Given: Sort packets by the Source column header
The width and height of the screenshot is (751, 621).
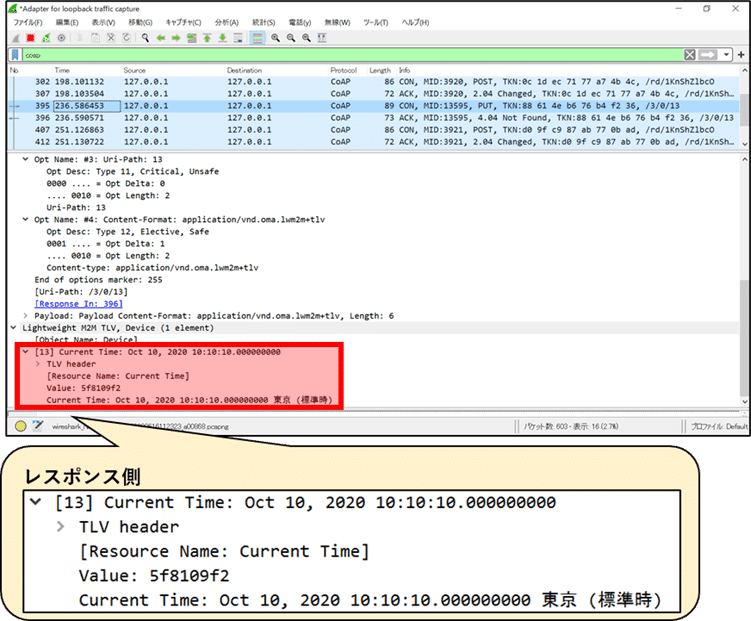Looking at the screenshot, I should pyautogui.click(x=135, y=70).
